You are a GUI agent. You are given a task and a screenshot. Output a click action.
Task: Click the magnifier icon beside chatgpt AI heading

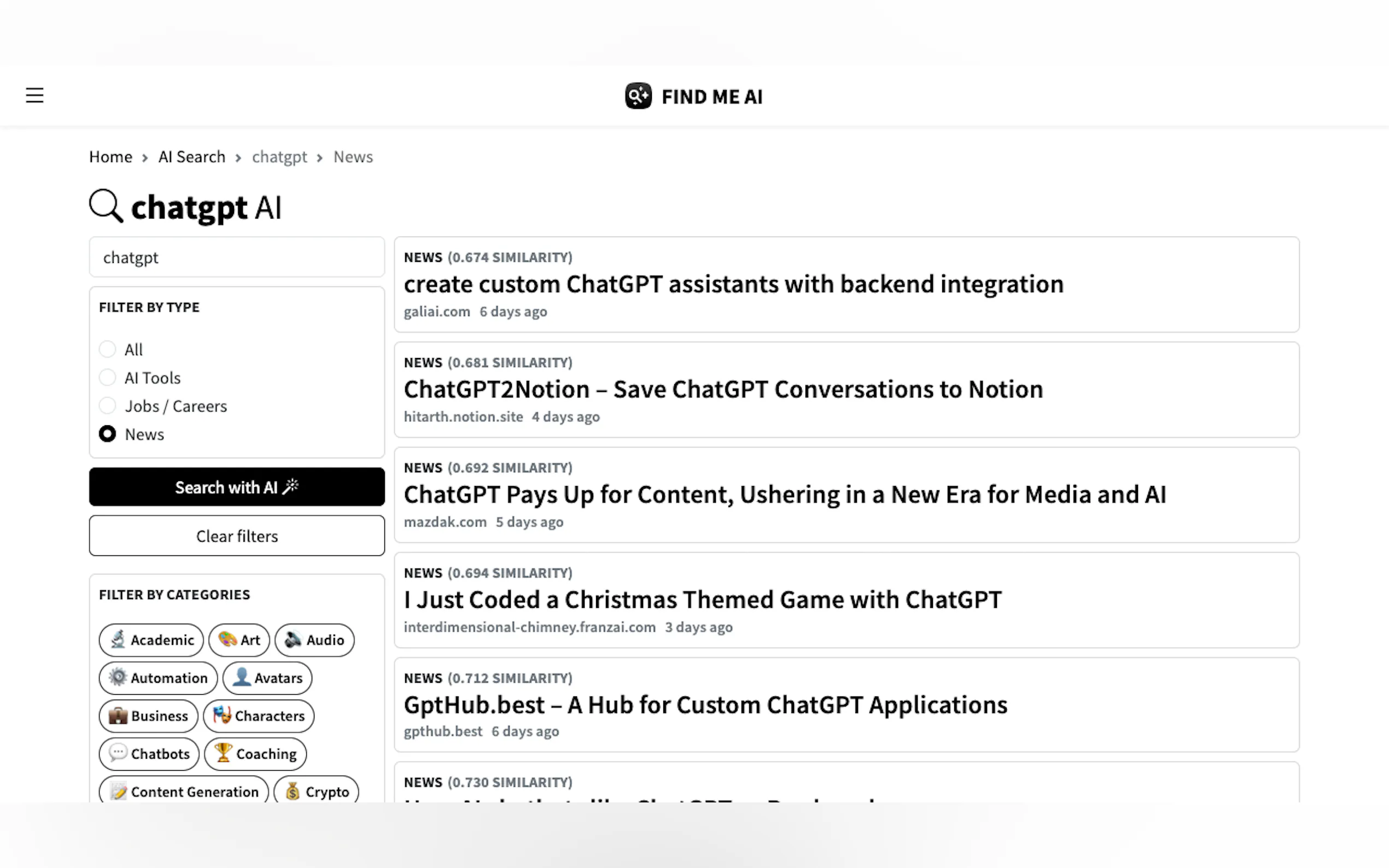pos(106,206)
